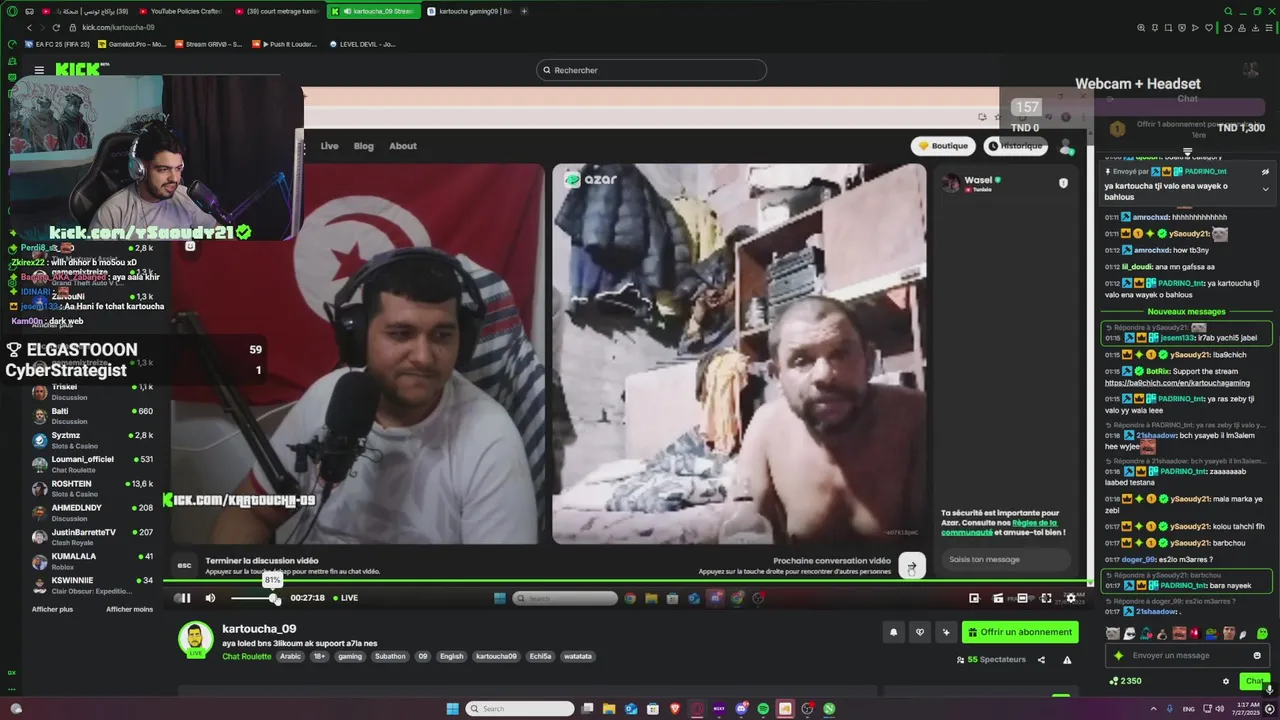Toggle theater mode in the player

[1022, 598]
